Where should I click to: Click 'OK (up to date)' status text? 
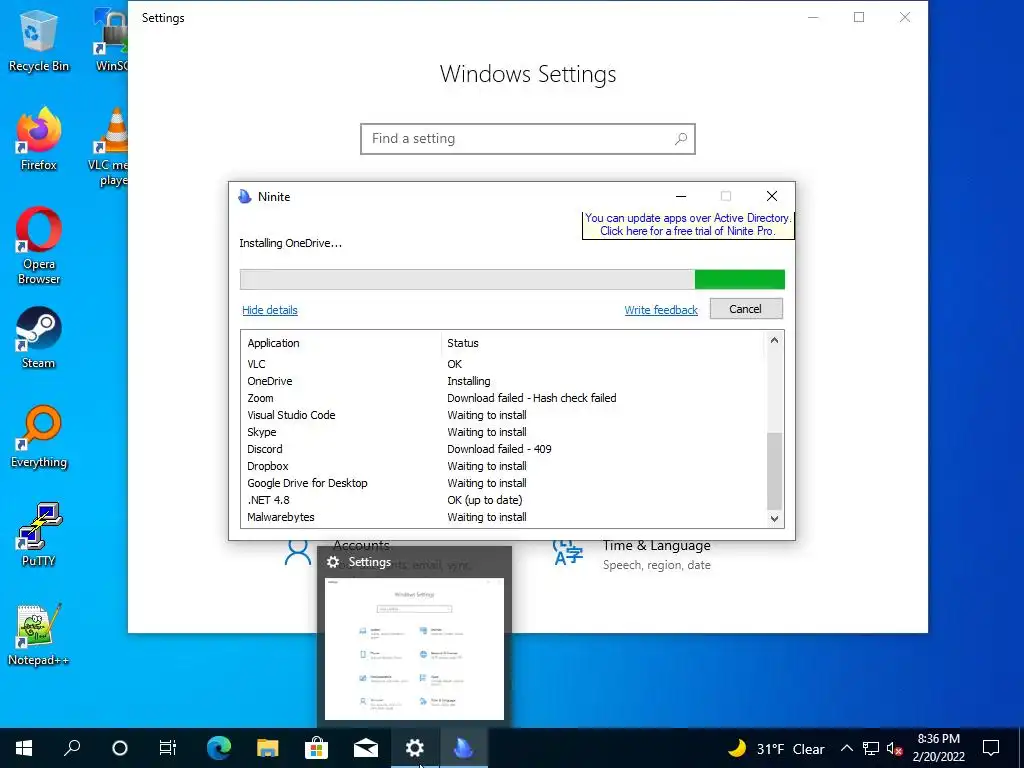click(x=485, y=500)
